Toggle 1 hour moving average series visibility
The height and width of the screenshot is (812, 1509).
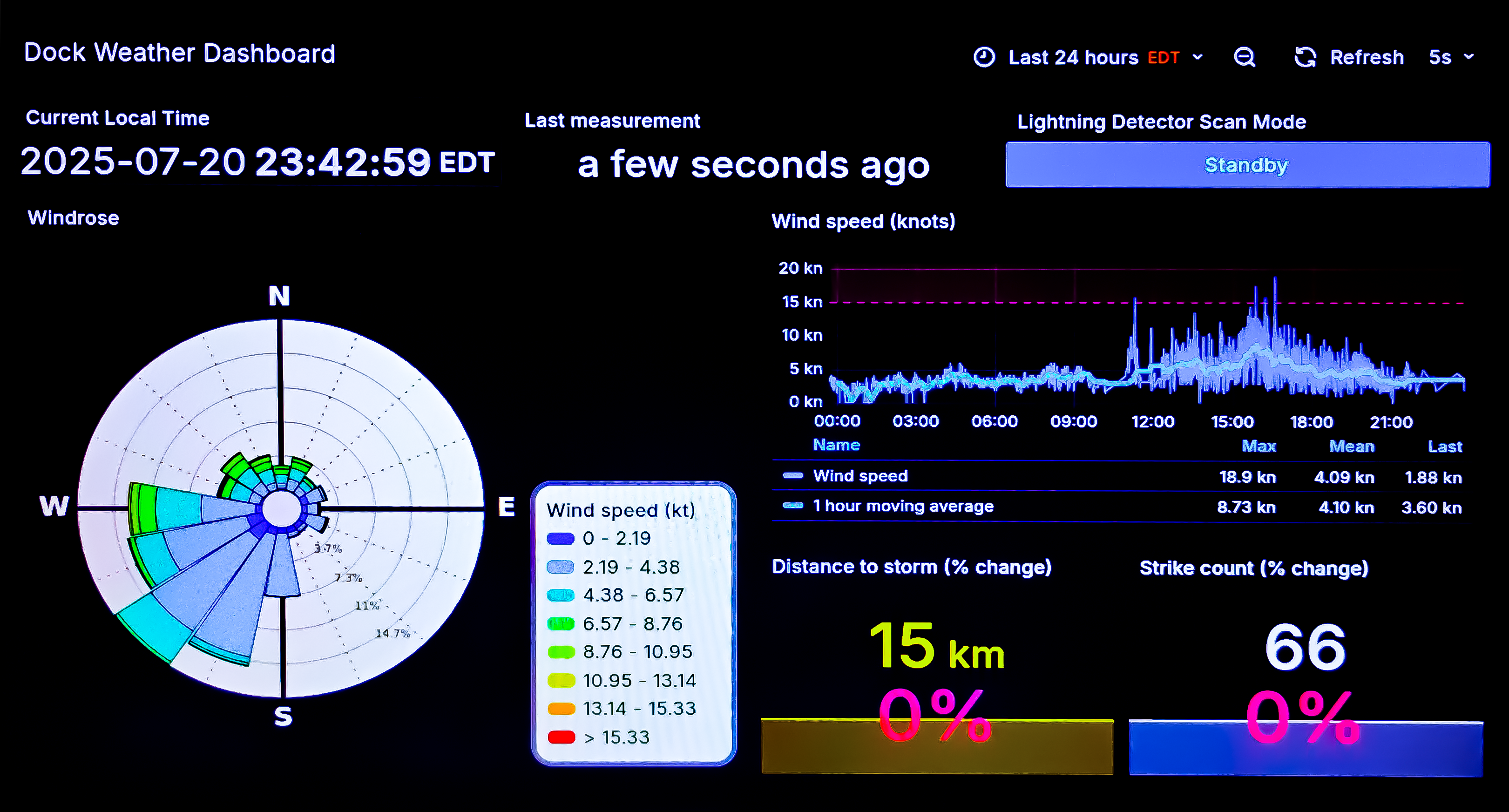coord(902,505)
